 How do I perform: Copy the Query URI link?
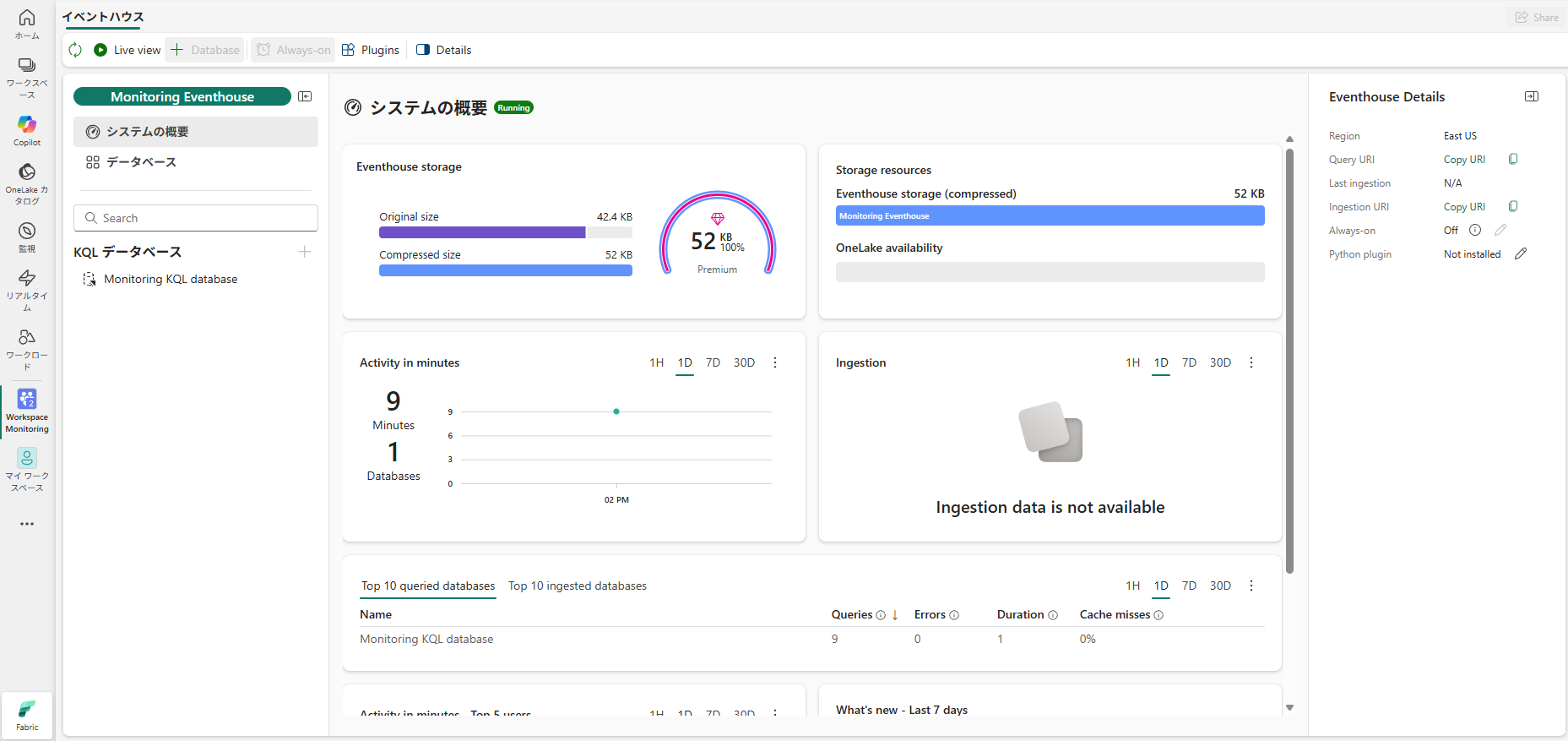pos(1464,160)
